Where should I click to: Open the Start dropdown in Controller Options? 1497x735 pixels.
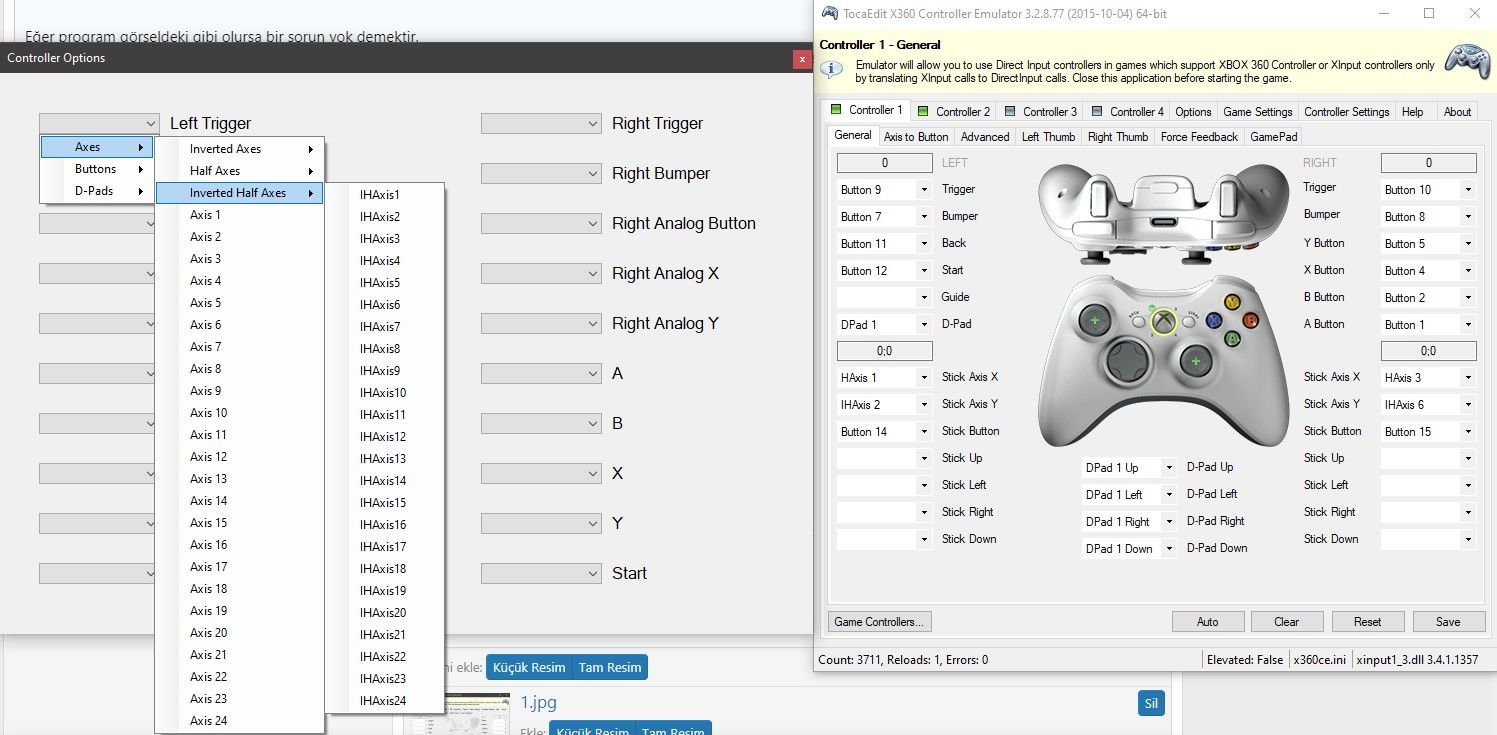tap(540, 573)
